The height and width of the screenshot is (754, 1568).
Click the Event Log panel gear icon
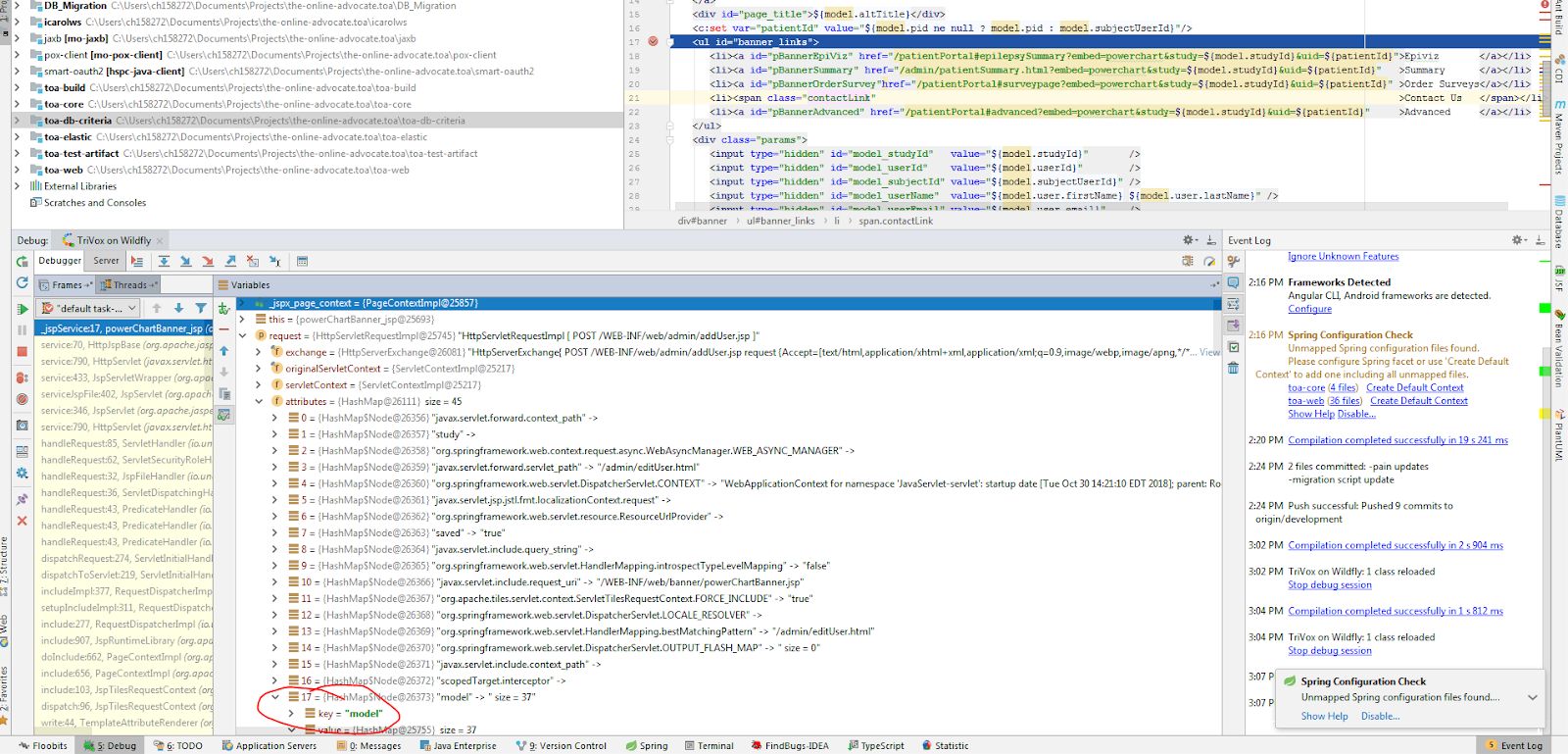(x=1518, y=240)
